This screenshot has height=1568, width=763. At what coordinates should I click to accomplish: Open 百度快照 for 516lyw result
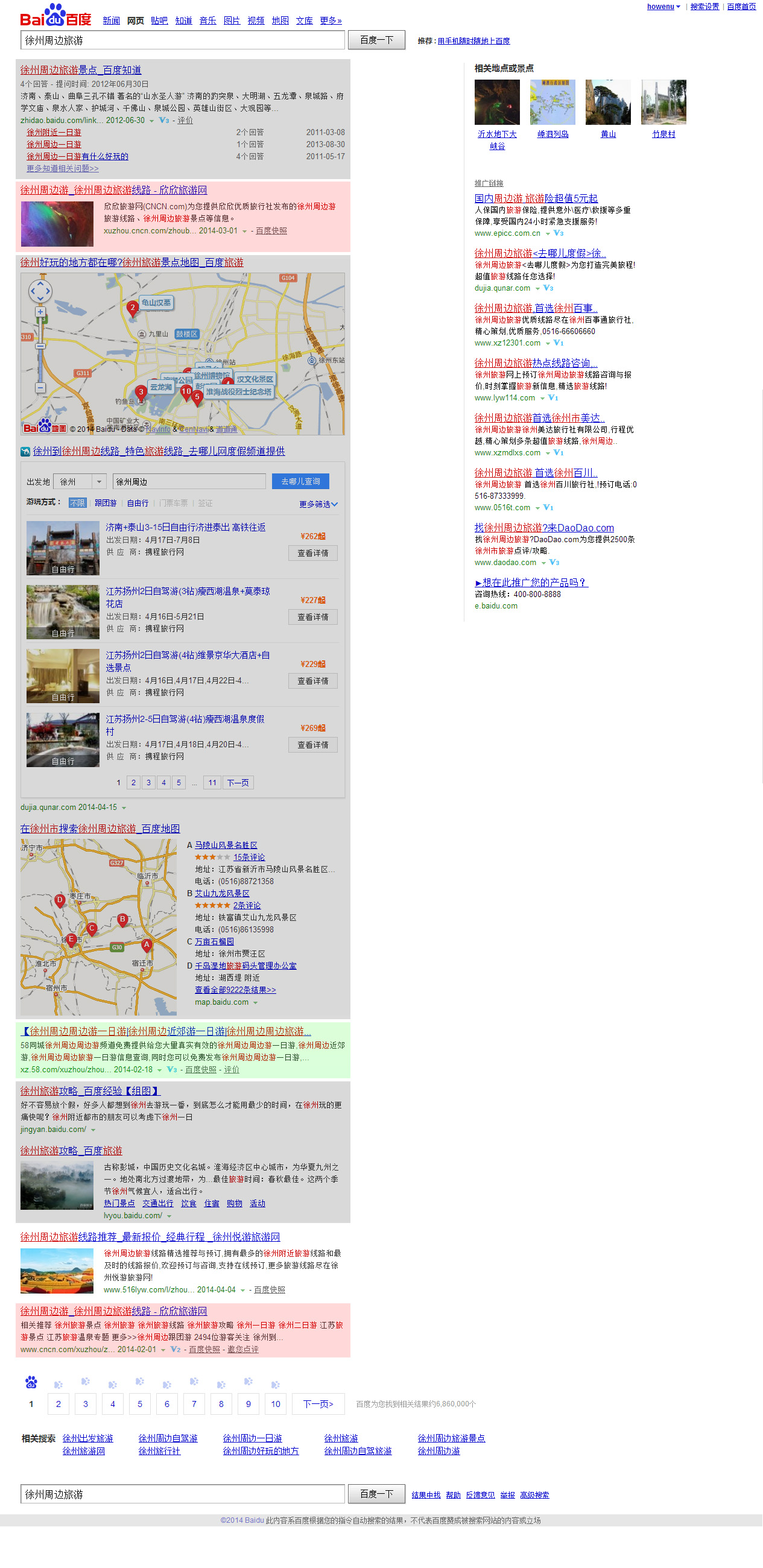tap(269, 1291)
